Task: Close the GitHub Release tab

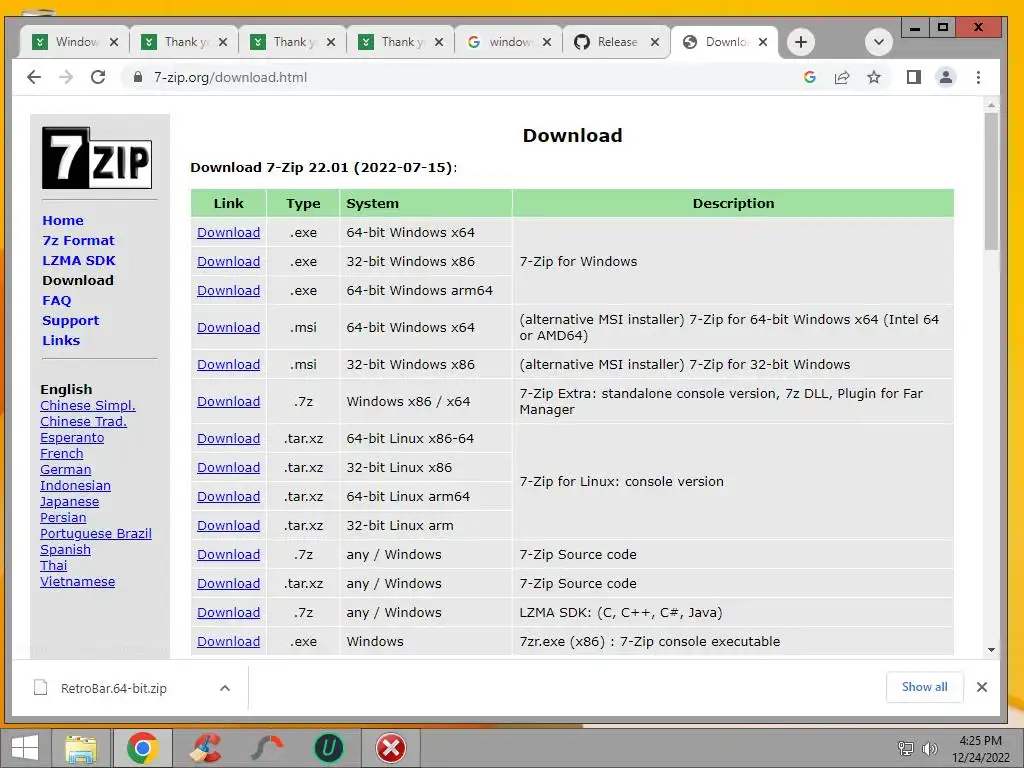Action: 654,42
